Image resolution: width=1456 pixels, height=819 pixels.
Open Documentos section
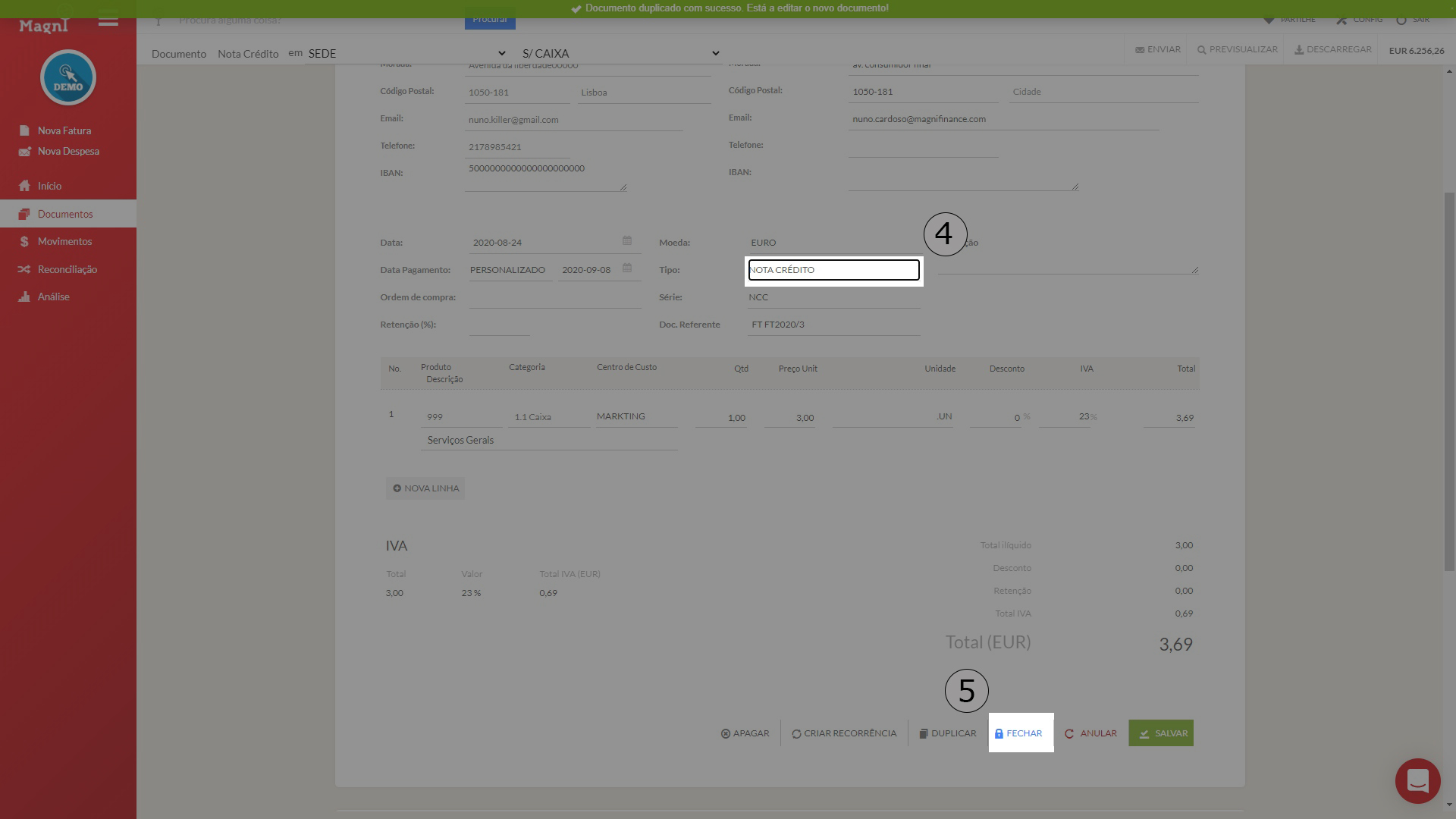68,214
